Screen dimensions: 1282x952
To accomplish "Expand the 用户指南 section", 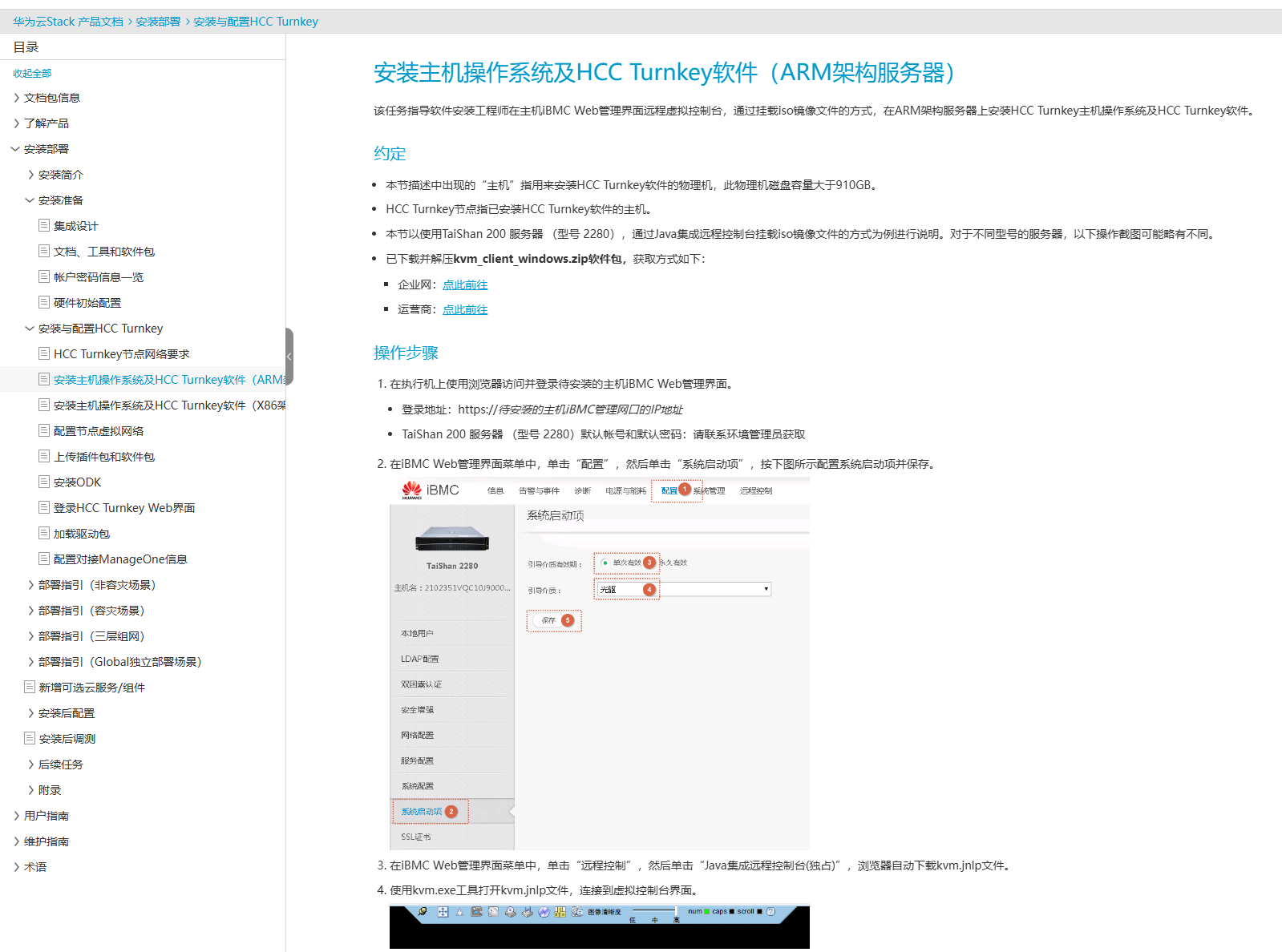I will (x=17, y=816).
